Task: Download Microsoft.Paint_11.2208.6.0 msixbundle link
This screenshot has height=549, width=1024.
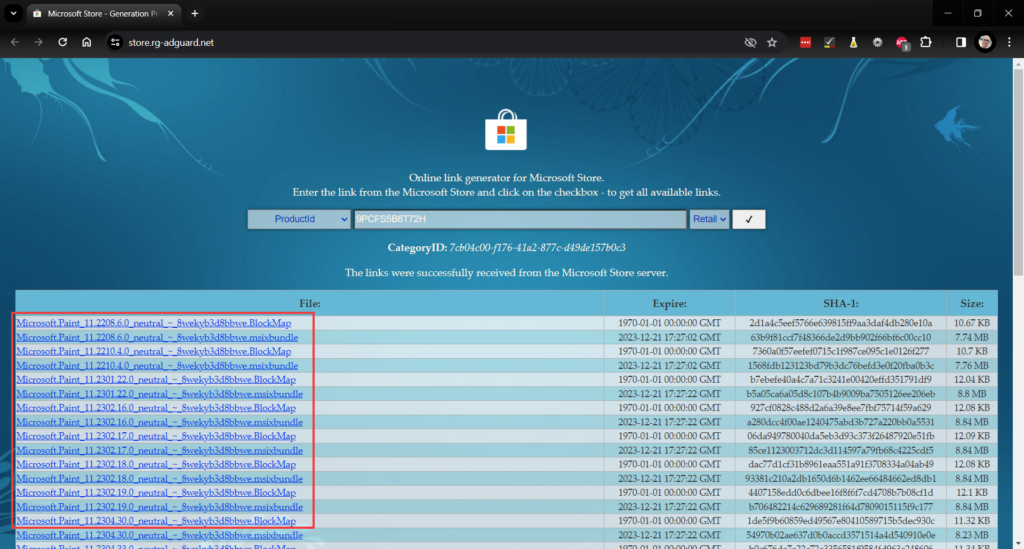Action: pos(157,337)
